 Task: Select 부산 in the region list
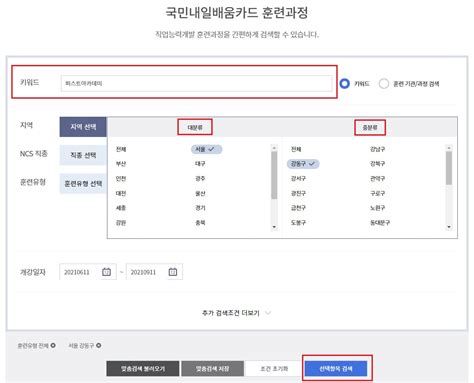point(121,164)
